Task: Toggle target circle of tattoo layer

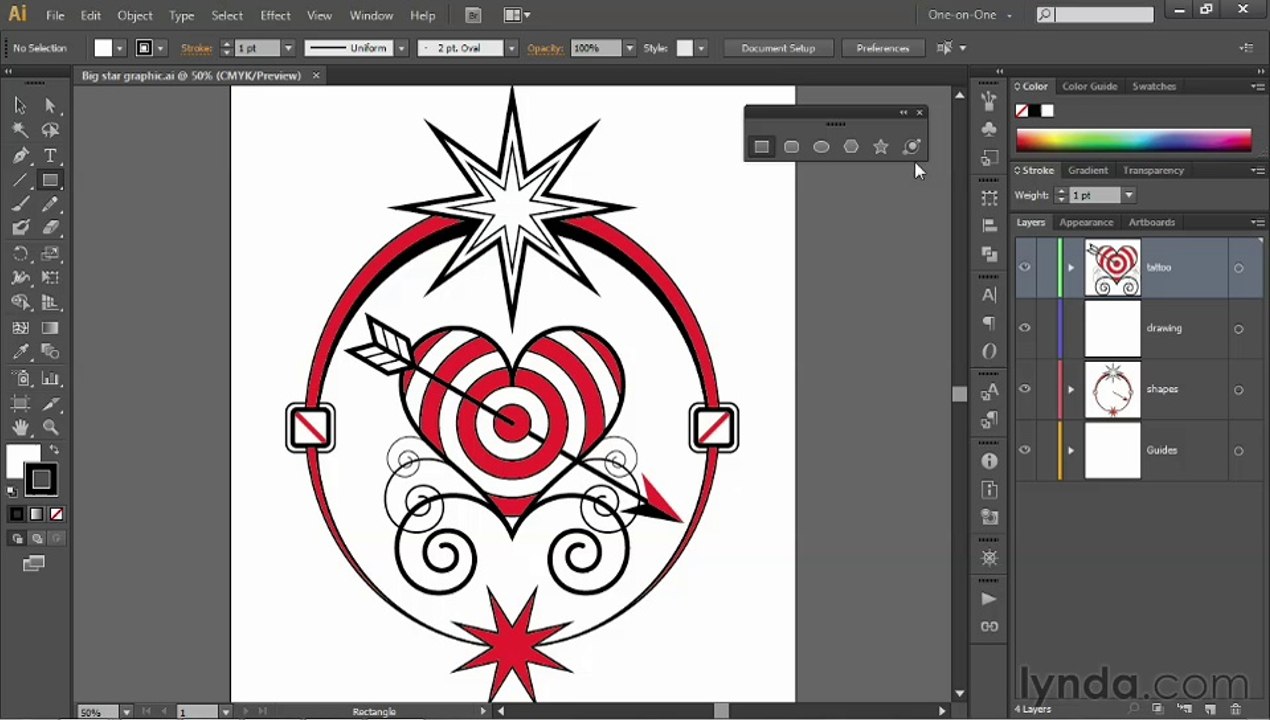Action: pyautogui.click(x=1239, y=268)
